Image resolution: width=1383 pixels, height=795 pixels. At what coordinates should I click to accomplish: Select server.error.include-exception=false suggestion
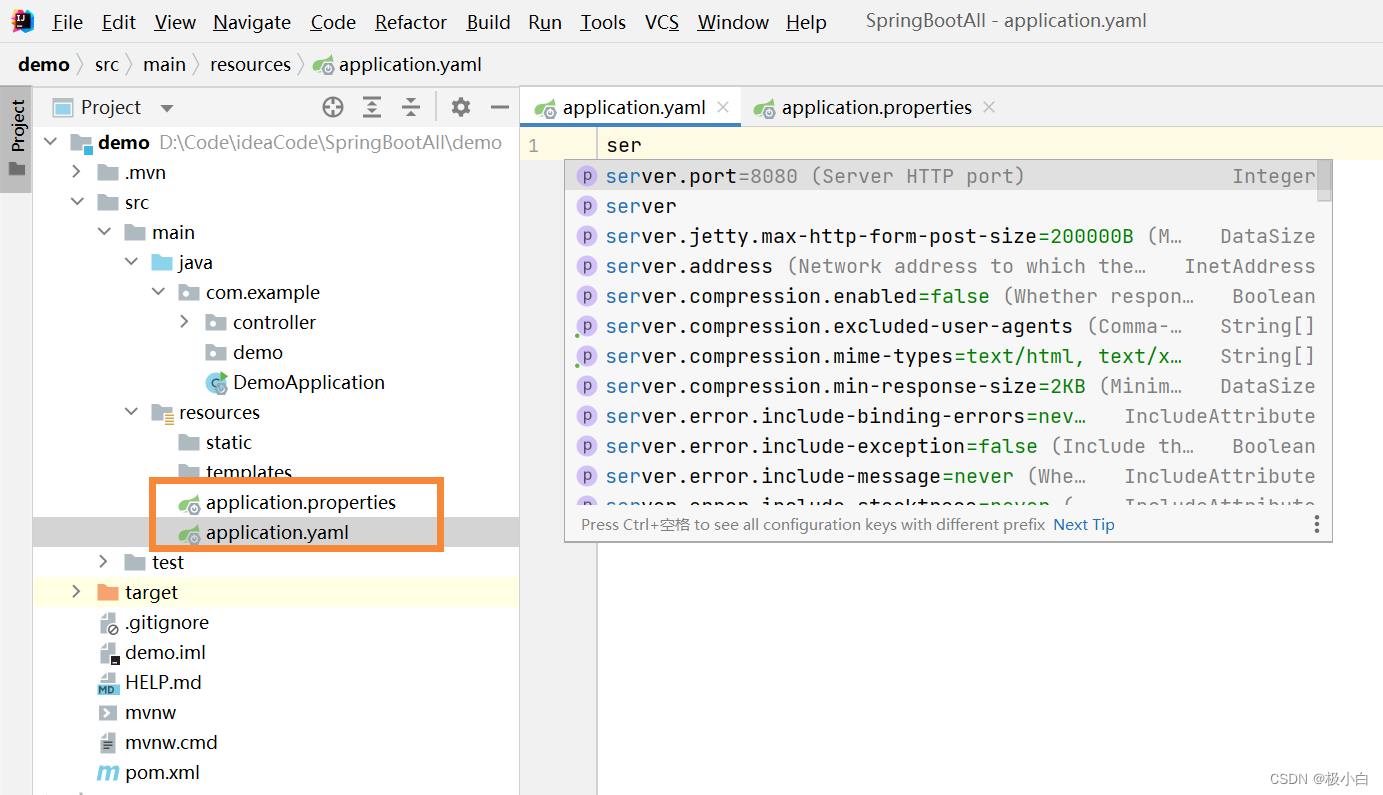pyautogui.click(x=941, y=446)
